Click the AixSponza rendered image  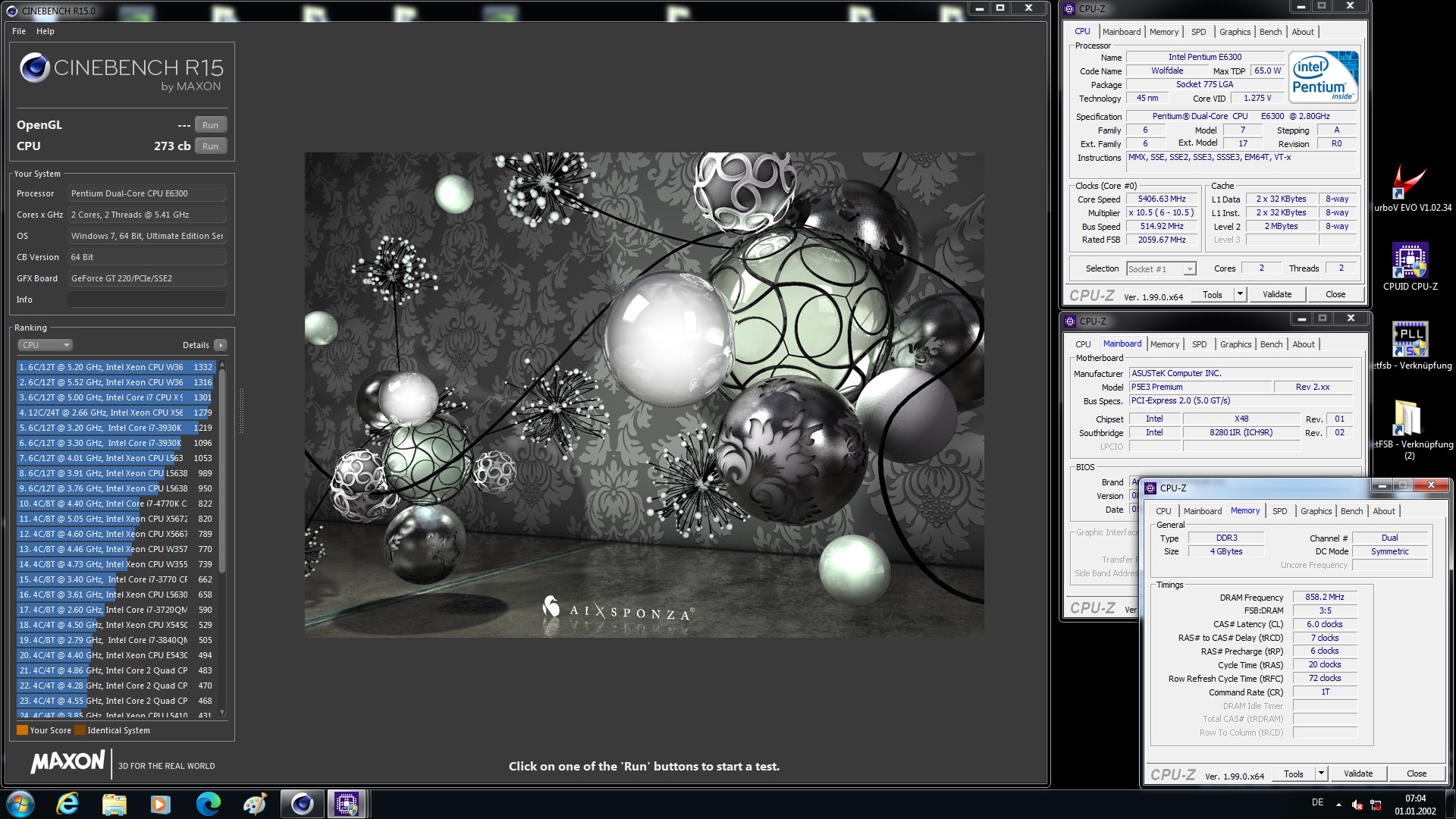[644, 394]
